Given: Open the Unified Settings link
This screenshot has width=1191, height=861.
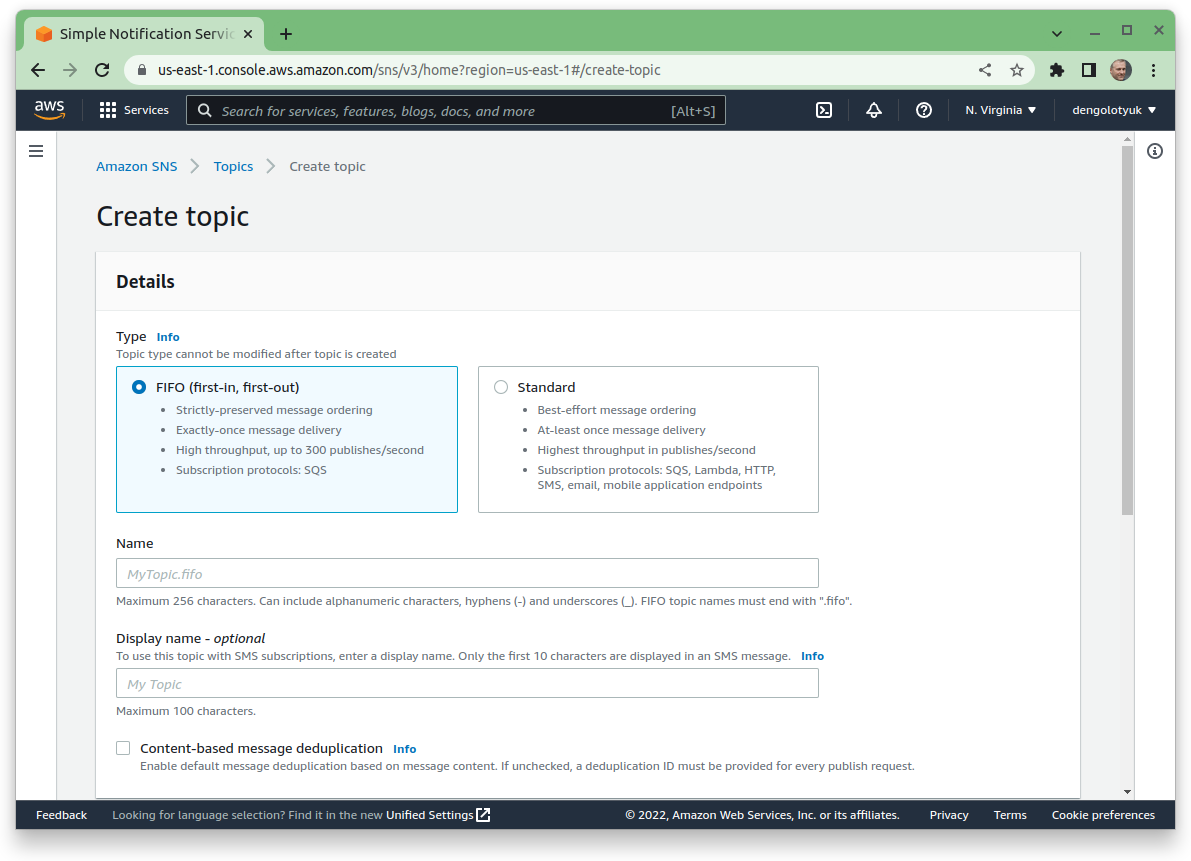Looking at the screenshot, I should pos(430,814).
